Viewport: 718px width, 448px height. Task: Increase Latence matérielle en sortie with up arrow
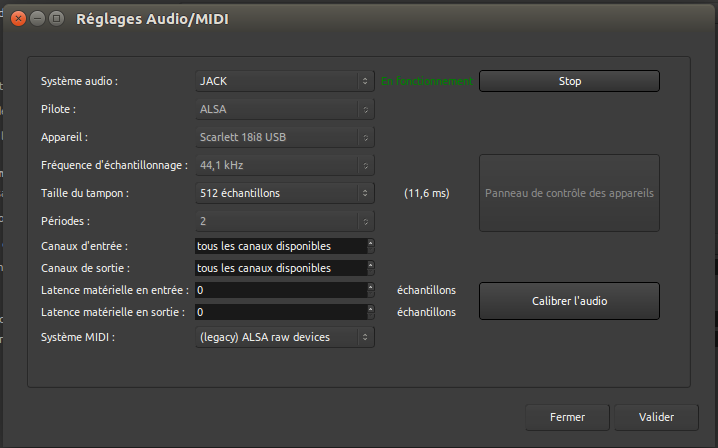371,309
